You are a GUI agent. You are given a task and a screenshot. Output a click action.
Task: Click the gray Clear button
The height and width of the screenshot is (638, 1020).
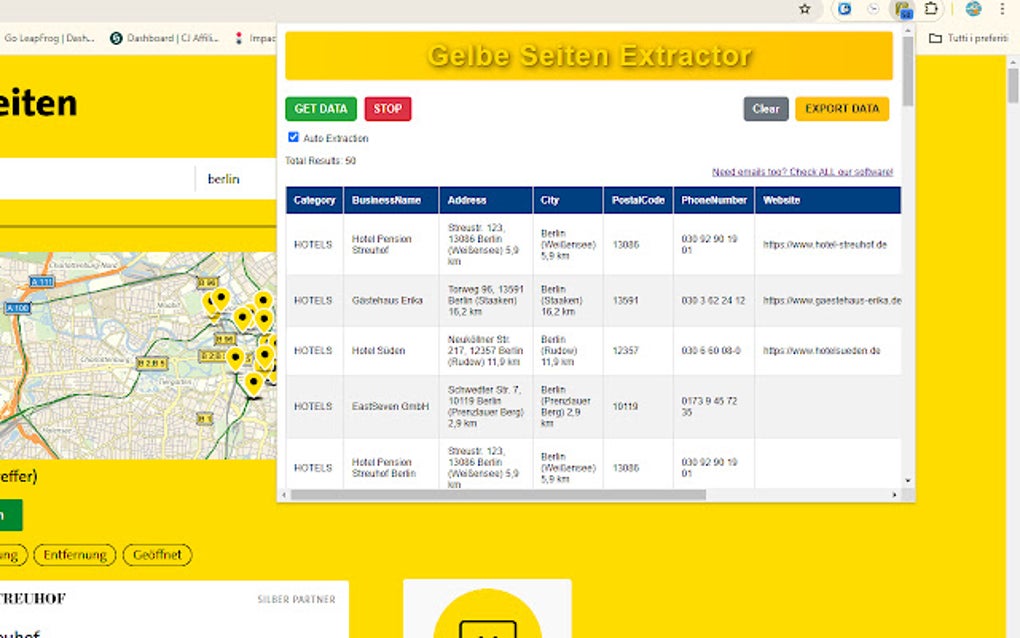point(766,109)
